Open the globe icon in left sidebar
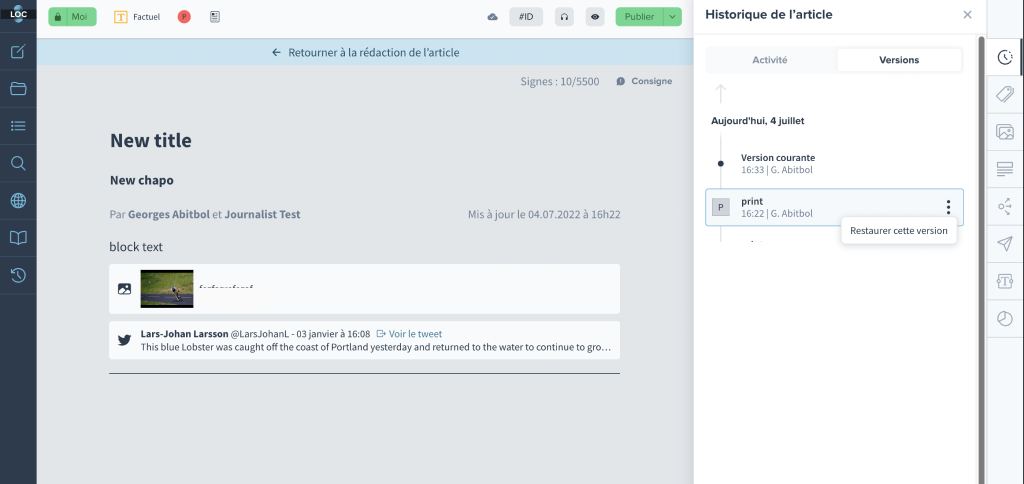 (18, 201)
